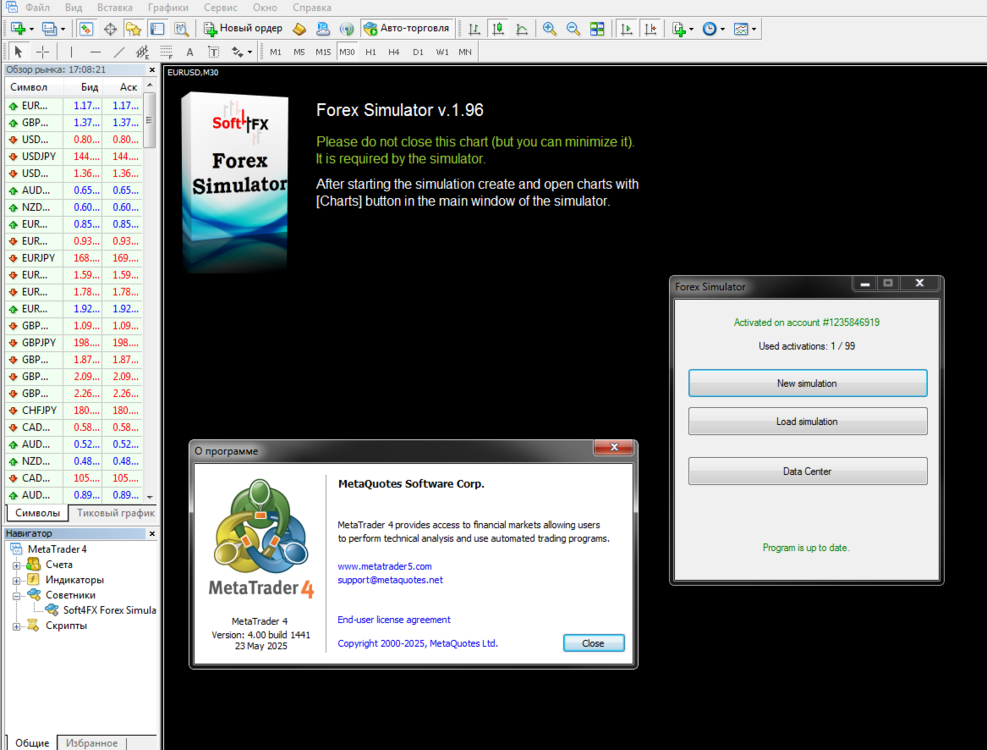The height and width of the screenshot is (750, 987).
Task: Switch to the Избранное tab in Navigator
Action: (92, 743)
